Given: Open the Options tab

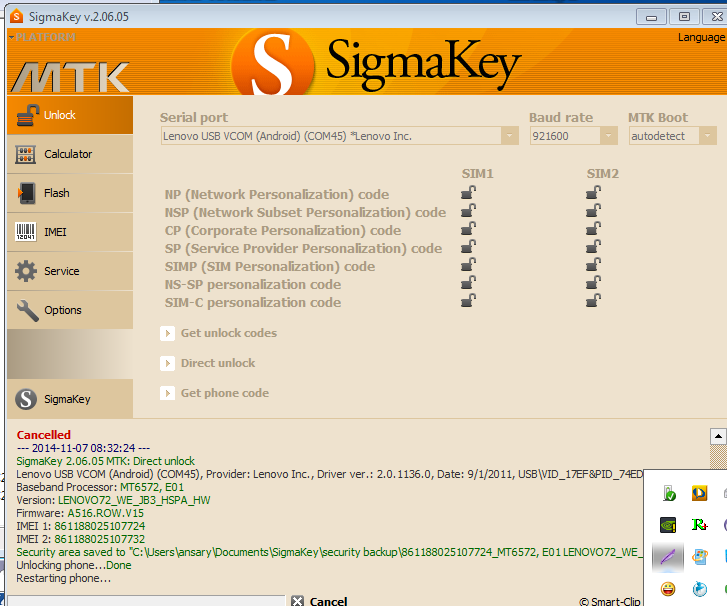Looking at the screenshot, I should (70, 310).
